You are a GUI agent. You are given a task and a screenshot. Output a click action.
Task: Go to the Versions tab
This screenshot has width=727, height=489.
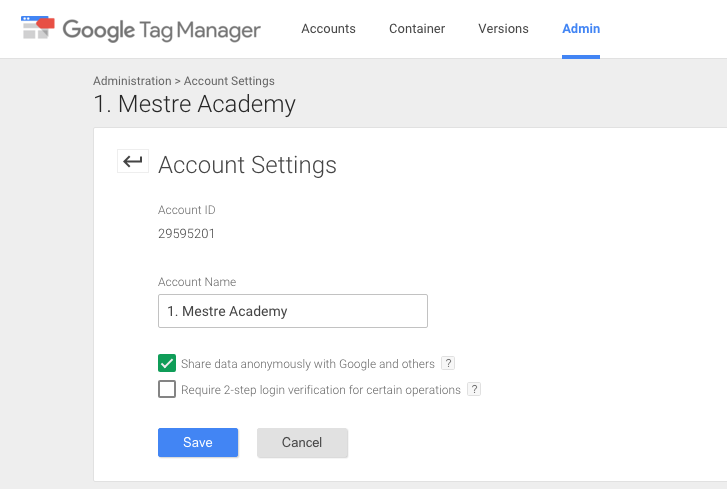(503, 28)
